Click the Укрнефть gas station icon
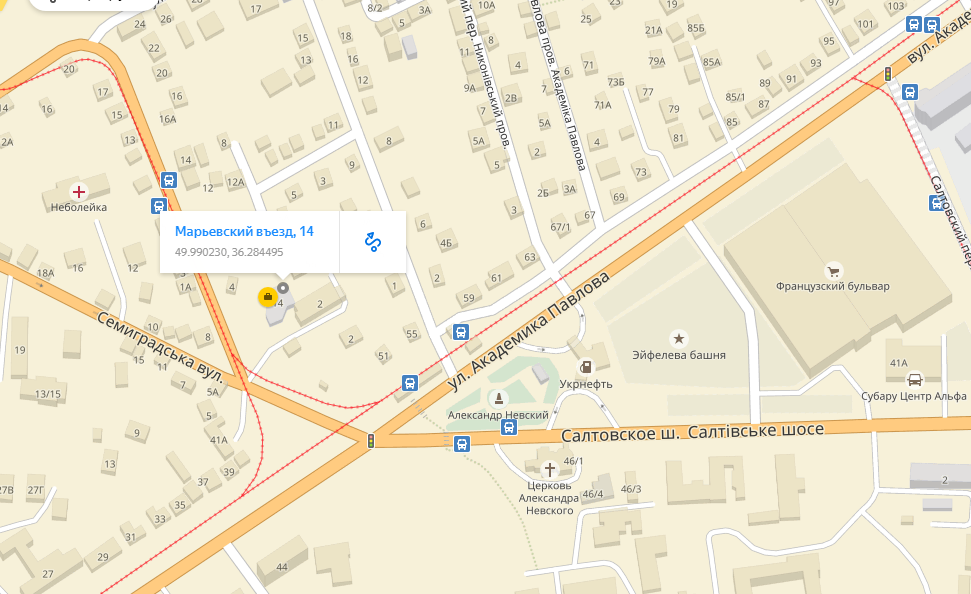 (585, 367)
